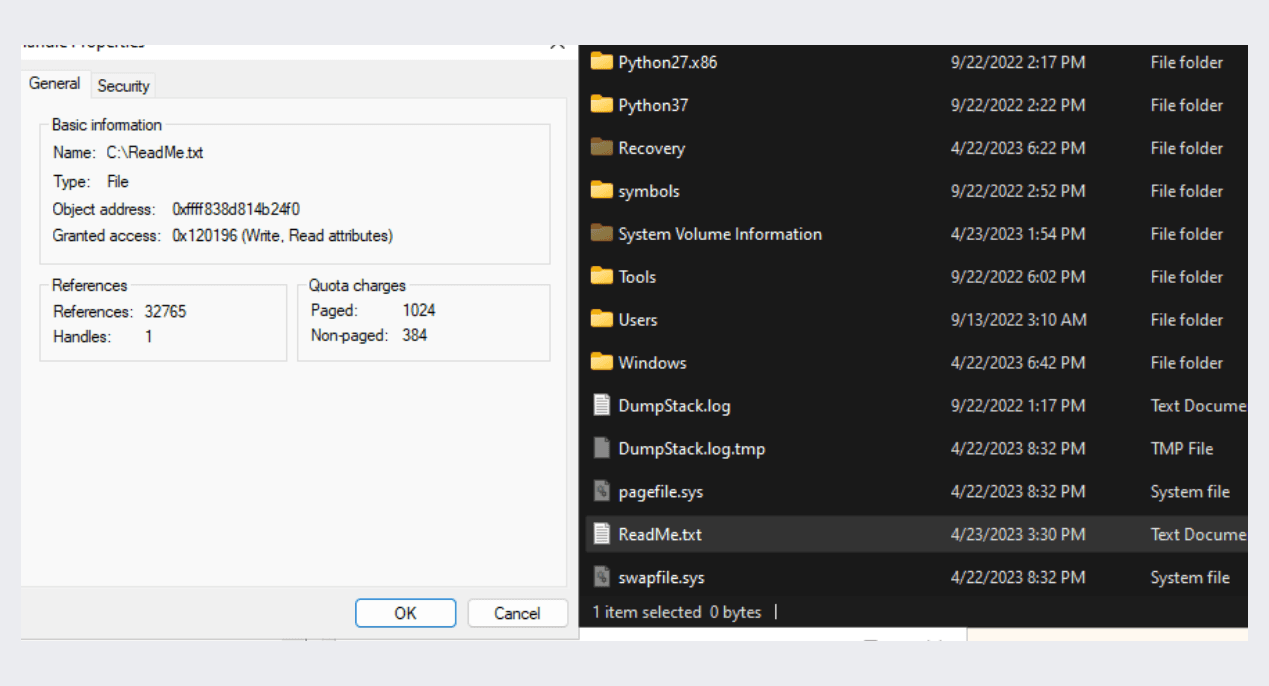Click the Handles count value 1

(149, 337)
